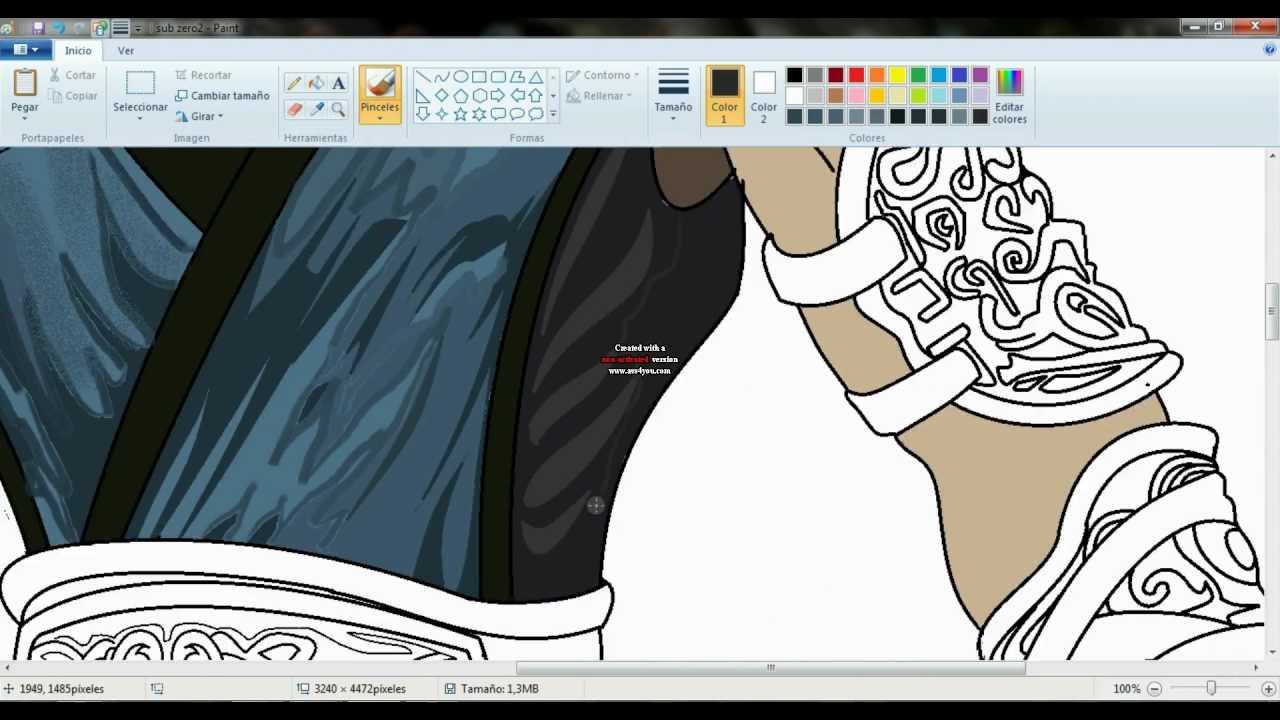Choose the Rounded rectangular callout shape
1280x720 pixels.
click(498, 115)
